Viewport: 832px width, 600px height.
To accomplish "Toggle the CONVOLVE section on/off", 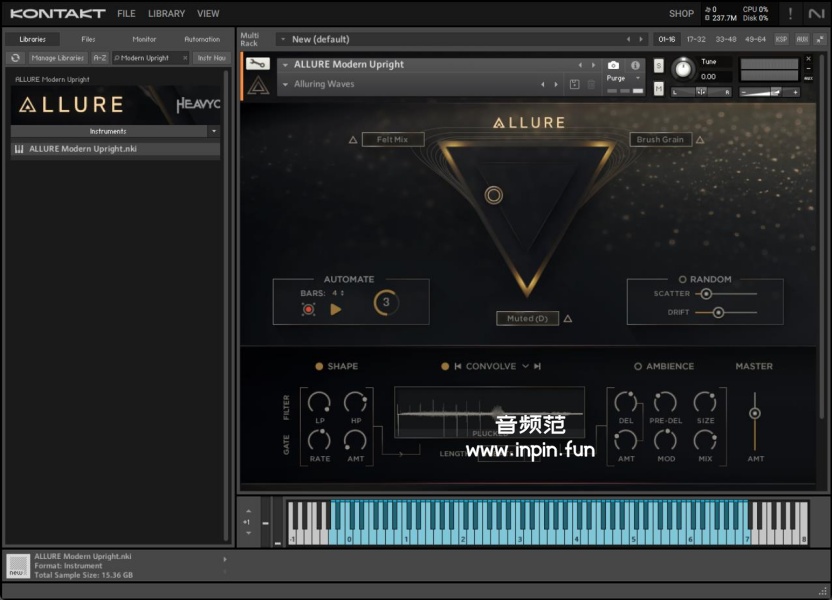I will click(445, 366).
